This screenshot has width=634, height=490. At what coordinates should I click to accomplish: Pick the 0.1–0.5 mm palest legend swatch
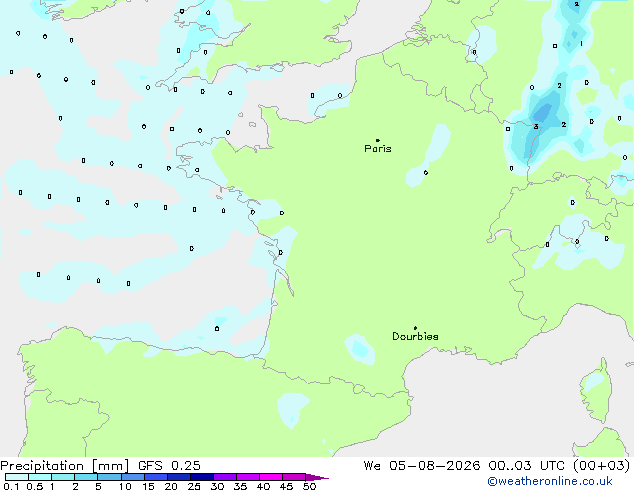[x=17, y=477]
